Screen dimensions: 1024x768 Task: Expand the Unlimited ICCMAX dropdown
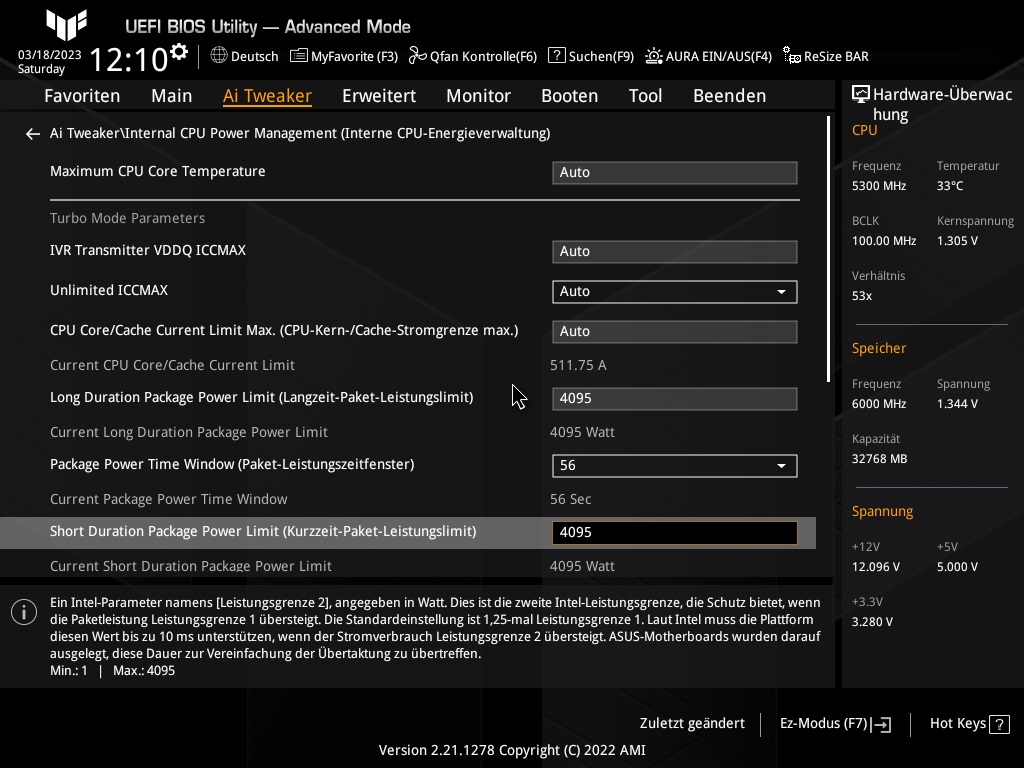[675, 292]
